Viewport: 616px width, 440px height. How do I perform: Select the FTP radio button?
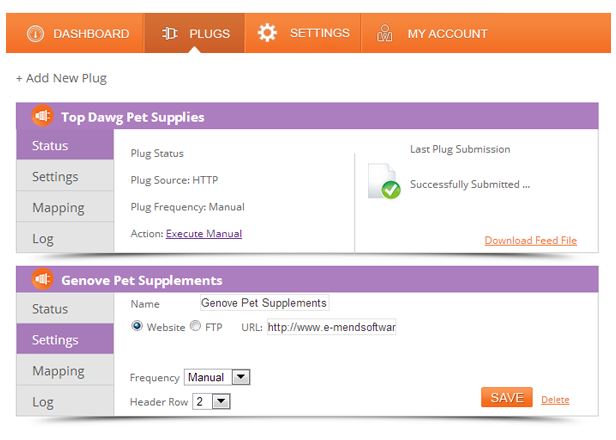(x=196, y=326)
